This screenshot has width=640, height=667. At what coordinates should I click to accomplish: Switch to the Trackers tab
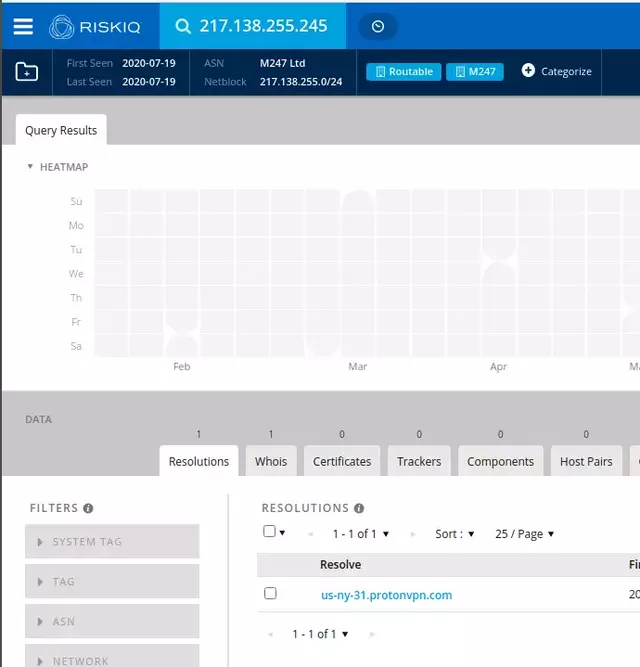419,461
